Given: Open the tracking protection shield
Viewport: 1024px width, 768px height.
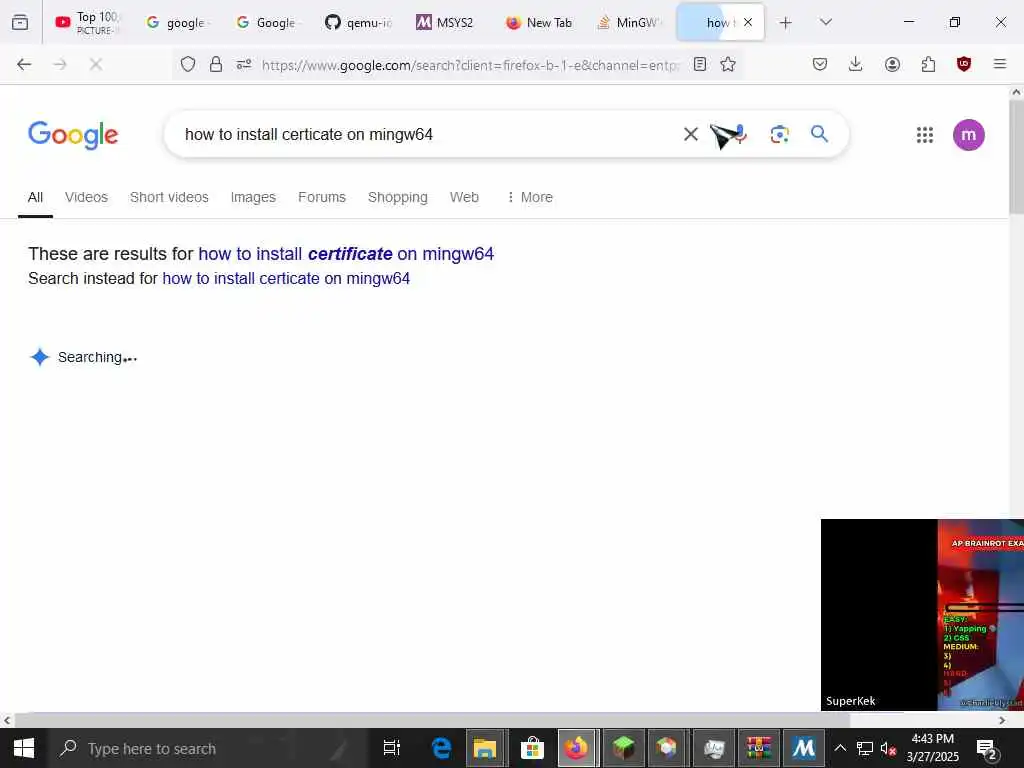Looking at the screenshot, I should click(x=188, y=64).
